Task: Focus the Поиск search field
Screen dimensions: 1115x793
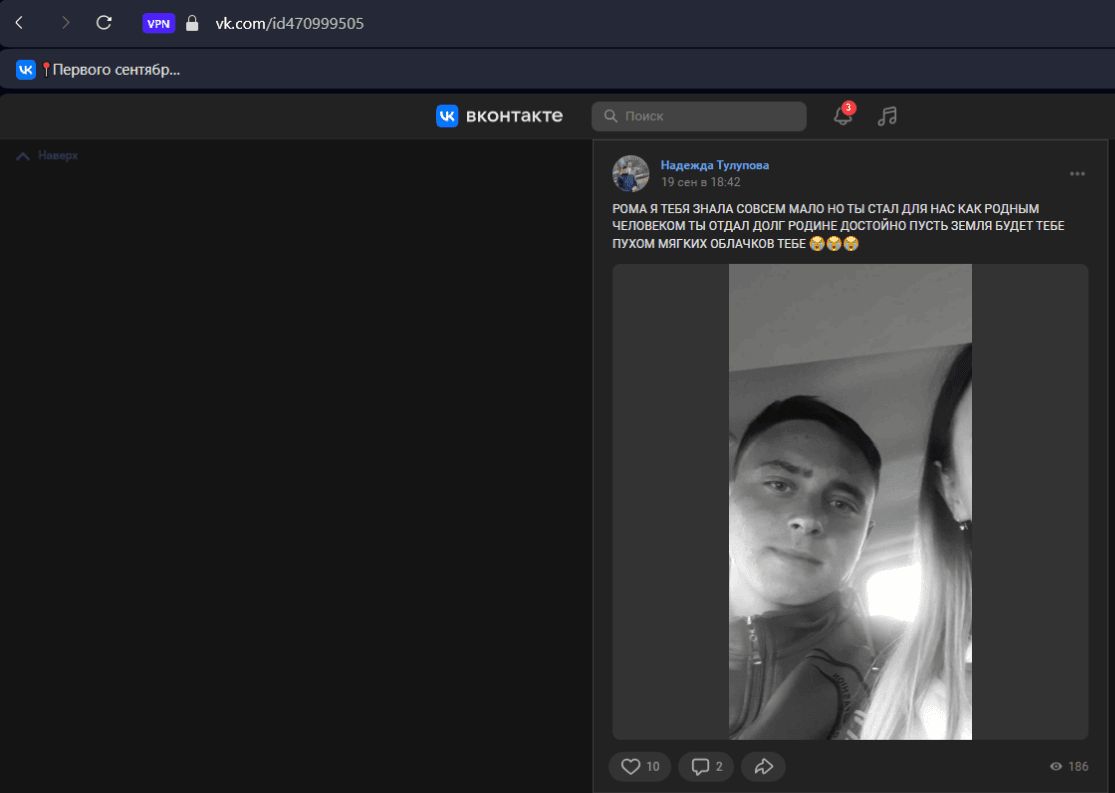Action: coord(699,116)
